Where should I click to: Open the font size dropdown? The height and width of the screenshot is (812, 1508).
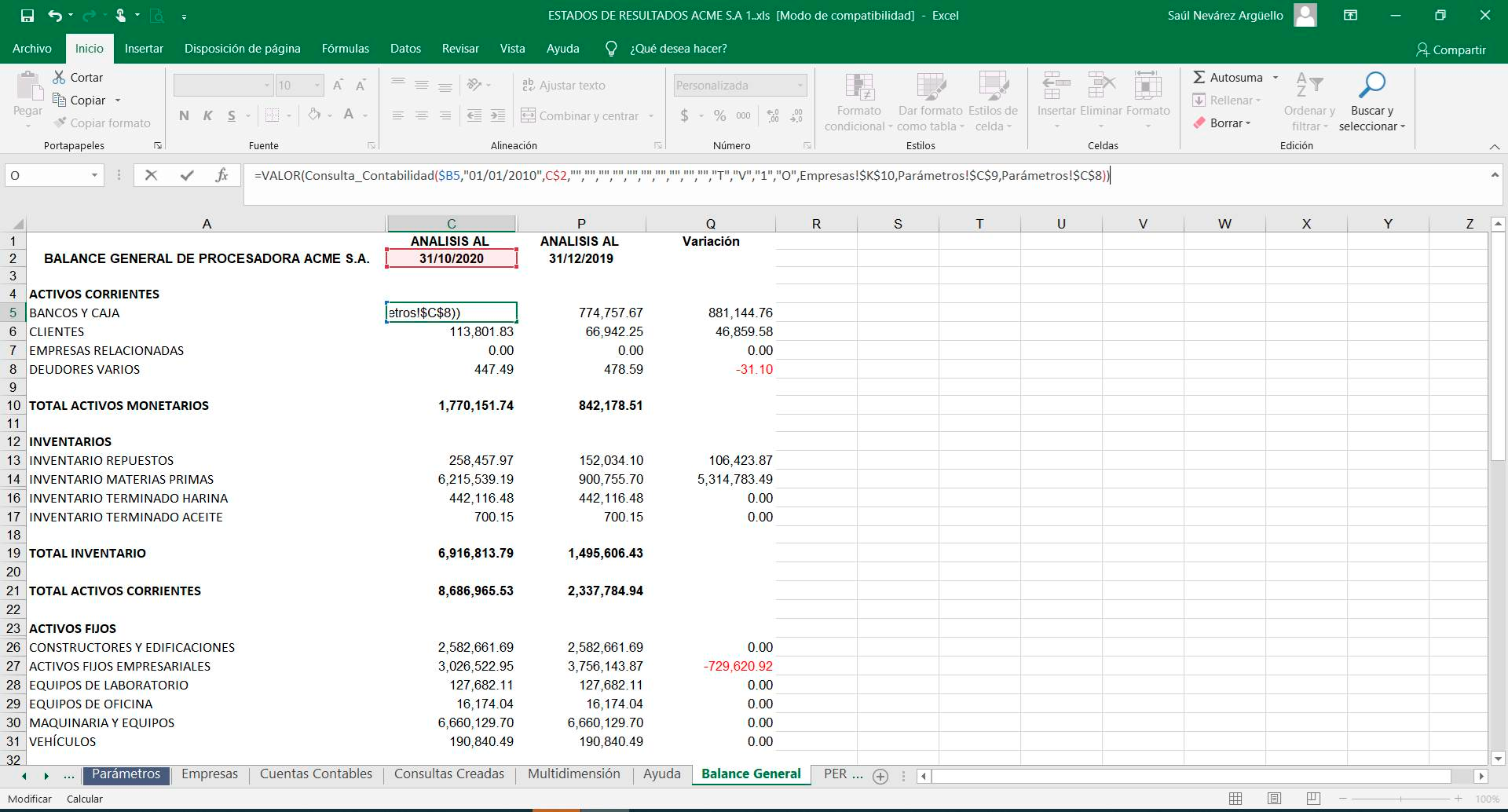pyautogui.click(x=317, y=86)
